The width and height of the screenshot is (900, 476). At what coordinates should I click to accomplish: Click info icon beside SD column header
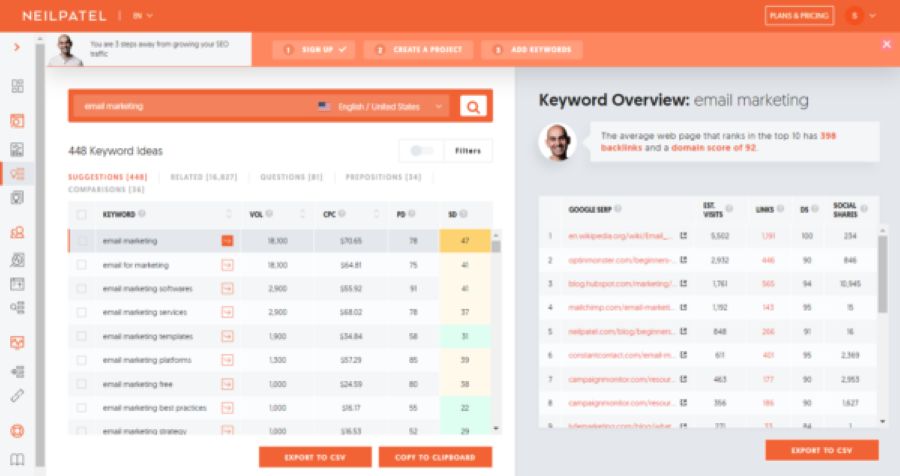pos(463,214)
